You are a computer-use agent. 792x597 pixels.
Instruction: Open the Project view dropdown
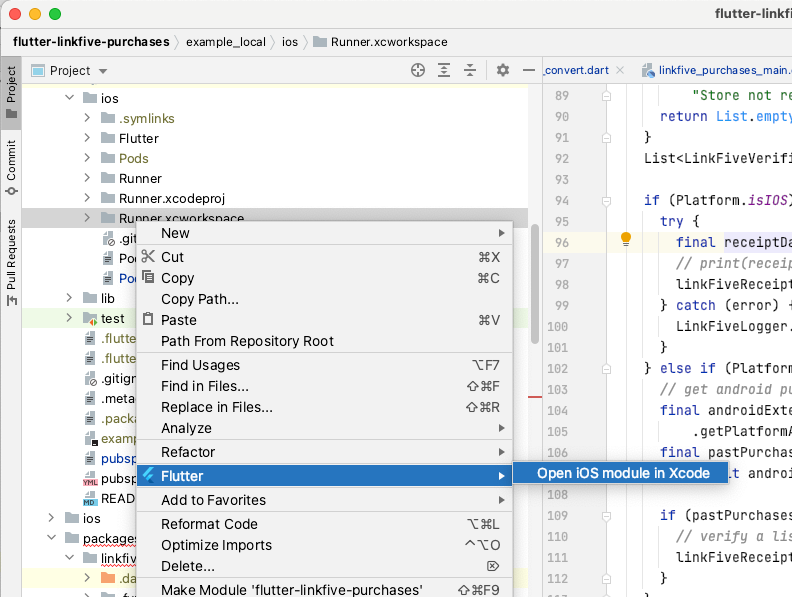pos(103,71)
